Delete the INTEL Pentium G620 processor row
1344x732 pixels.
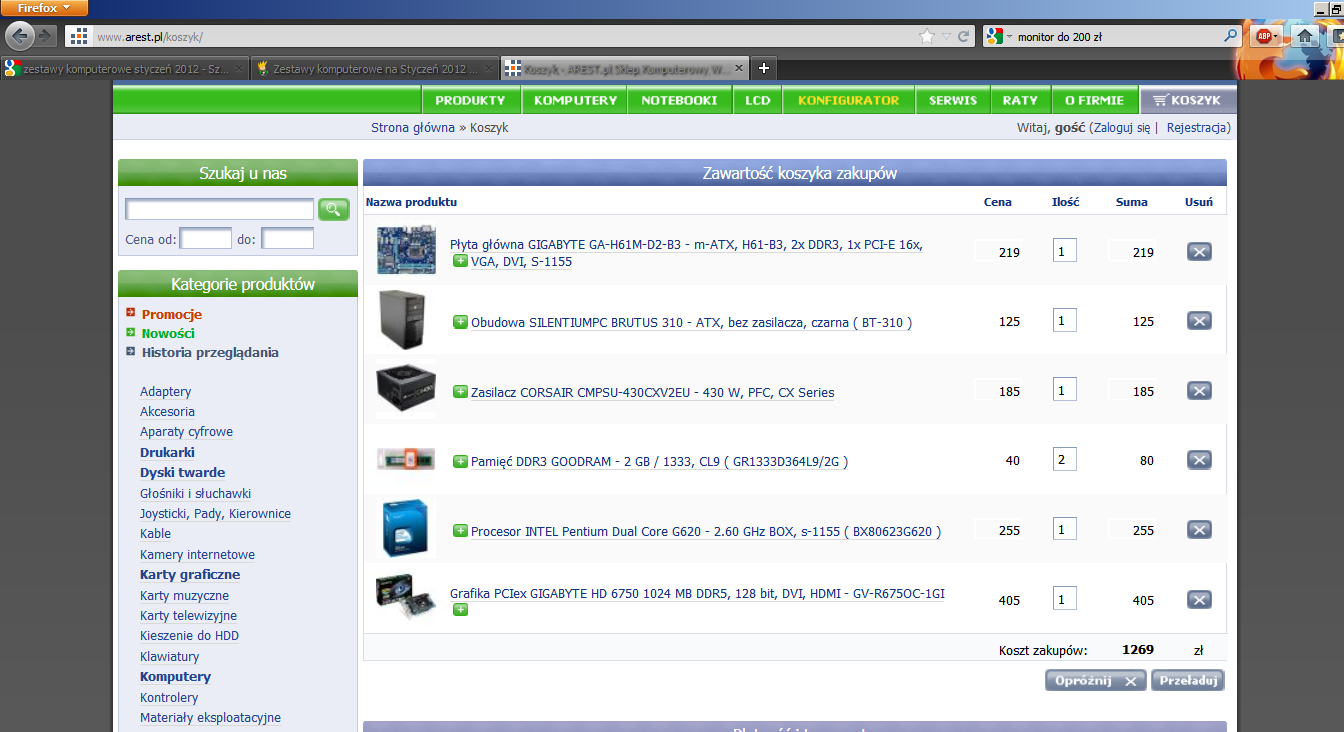tap(1199, 530)
